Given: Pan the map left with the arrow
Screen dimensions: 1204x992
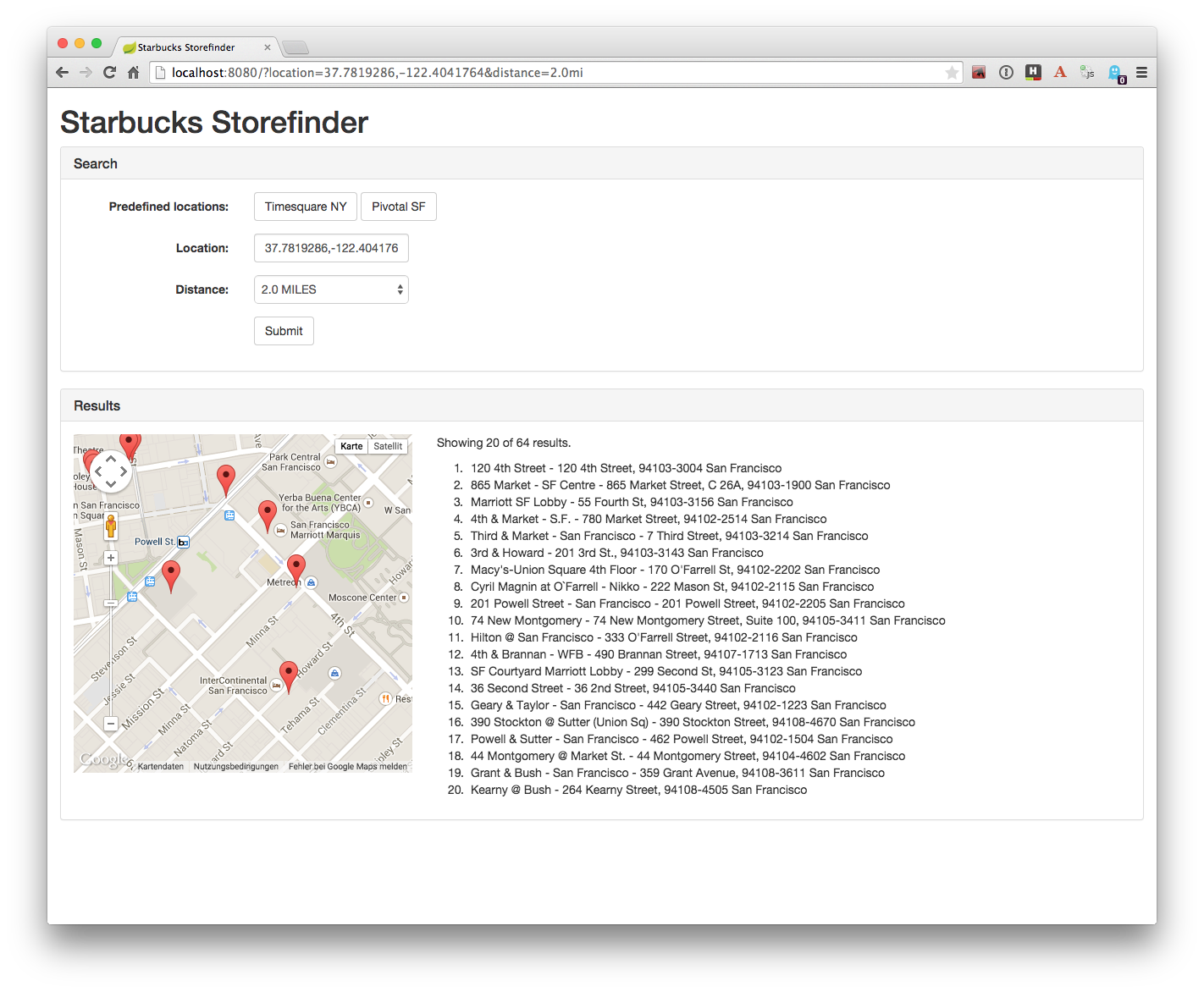Looking at the screenshot, I should [98, 471].
